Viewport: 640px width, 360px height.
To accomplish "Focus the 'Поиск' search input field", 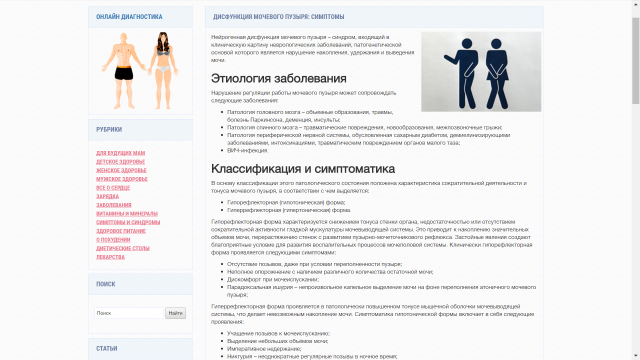I will [x=129, y=313].
